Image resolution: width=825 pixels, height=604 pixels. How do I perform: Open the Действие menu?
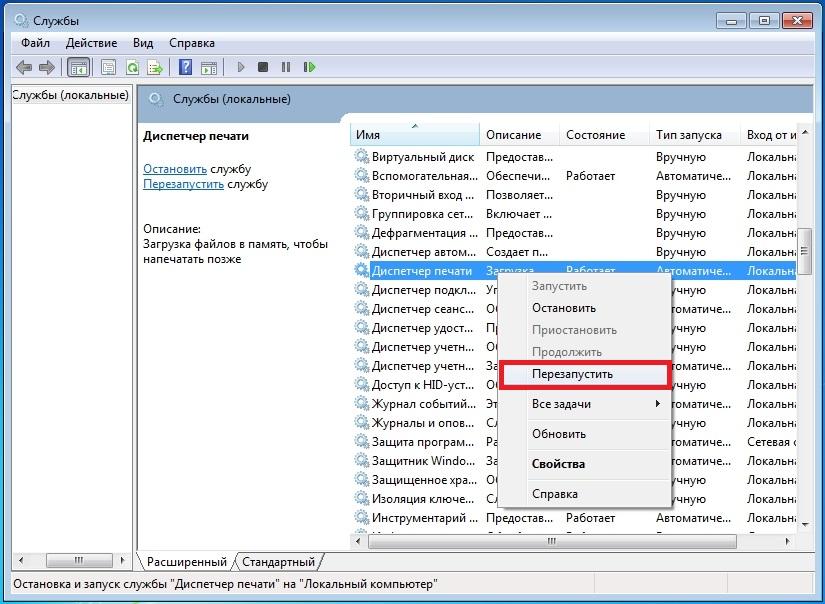tap(93, 43)
